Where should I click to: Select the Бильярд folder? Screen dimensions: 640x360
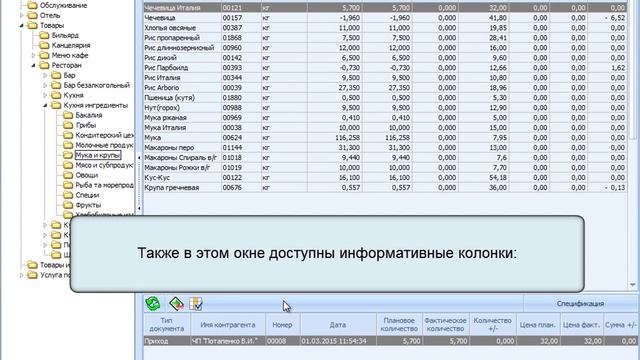(65, 36)
